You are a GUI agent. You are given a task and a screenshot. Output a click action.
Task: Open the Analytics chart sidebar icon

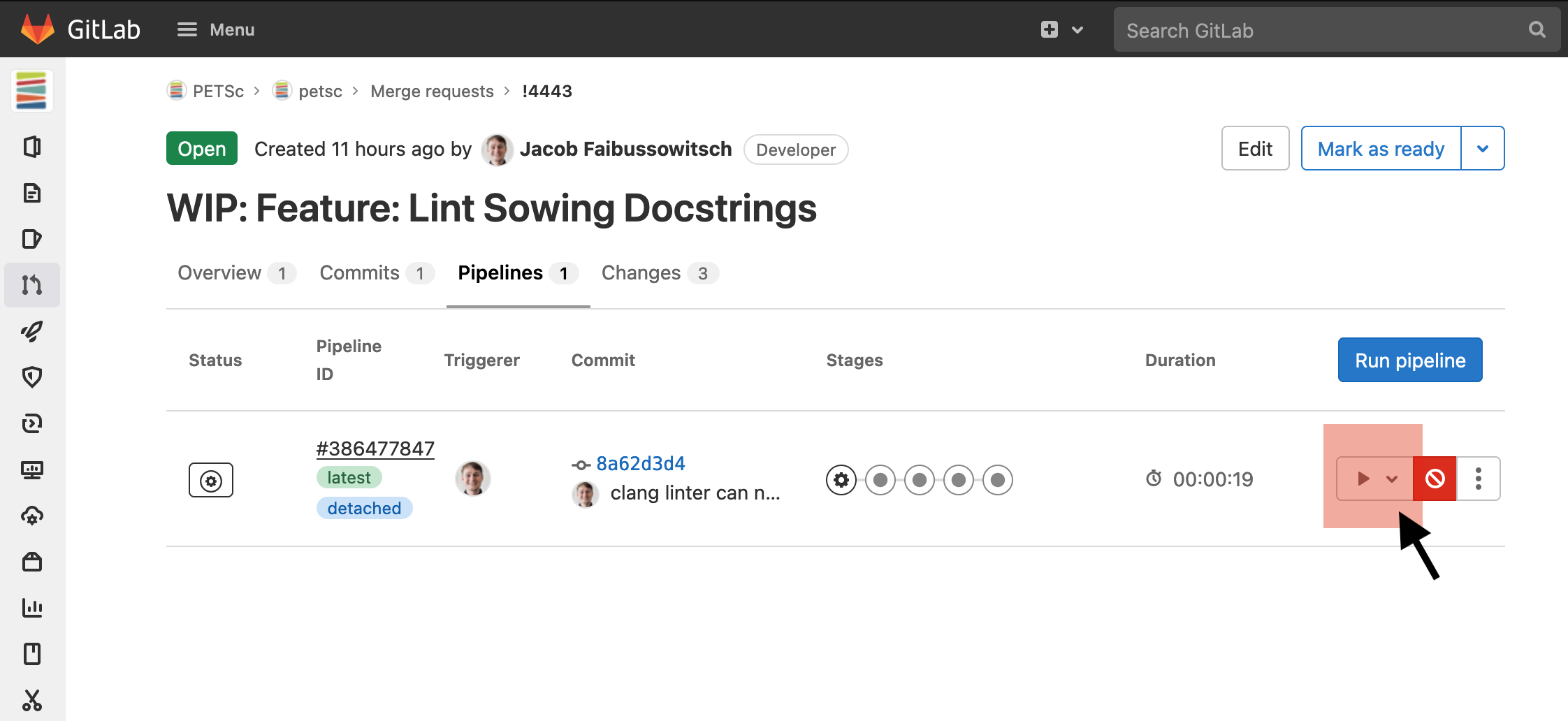(x=32, y=608)
